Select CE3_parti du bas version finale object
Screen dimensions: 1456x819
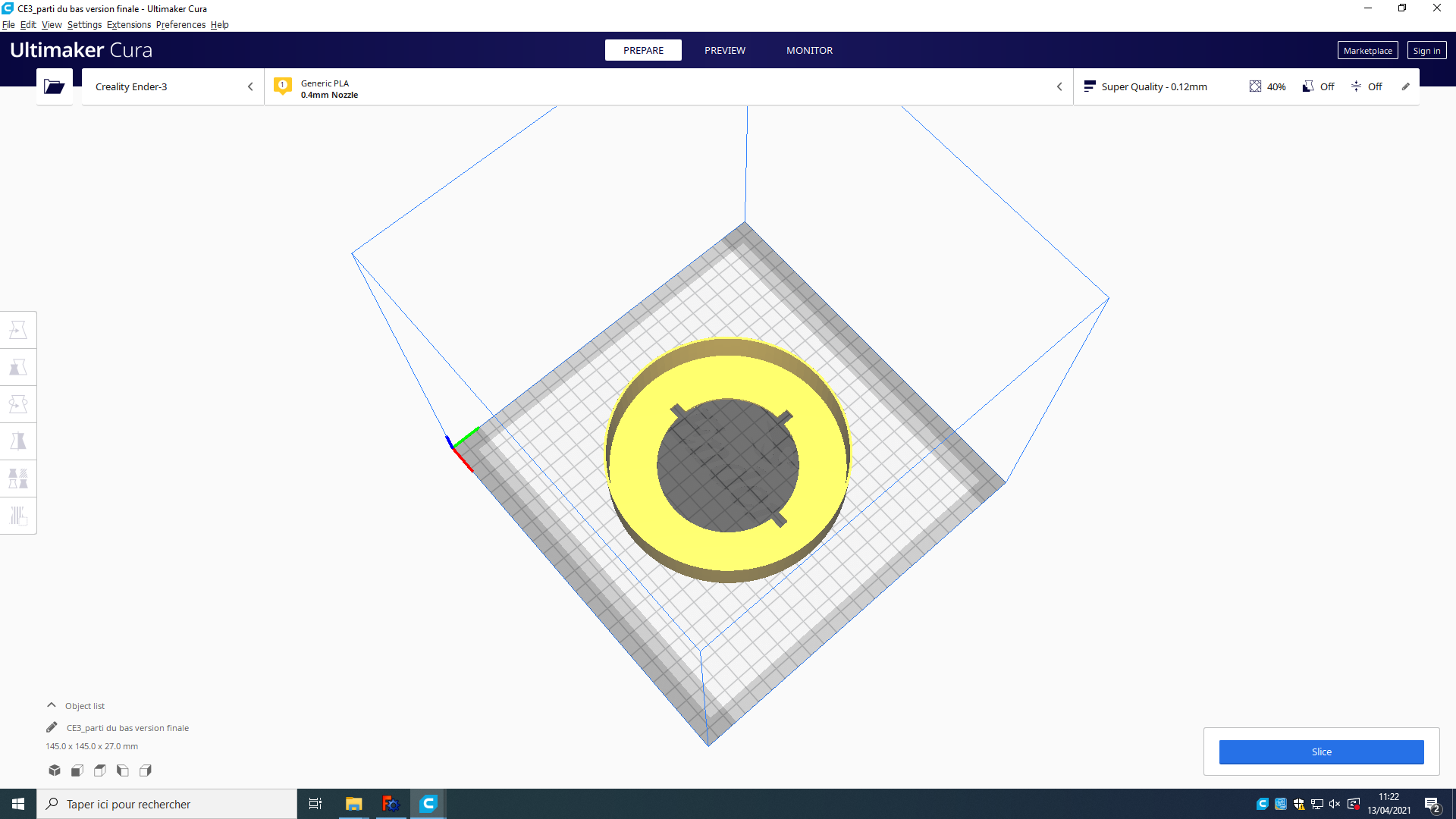127,728
